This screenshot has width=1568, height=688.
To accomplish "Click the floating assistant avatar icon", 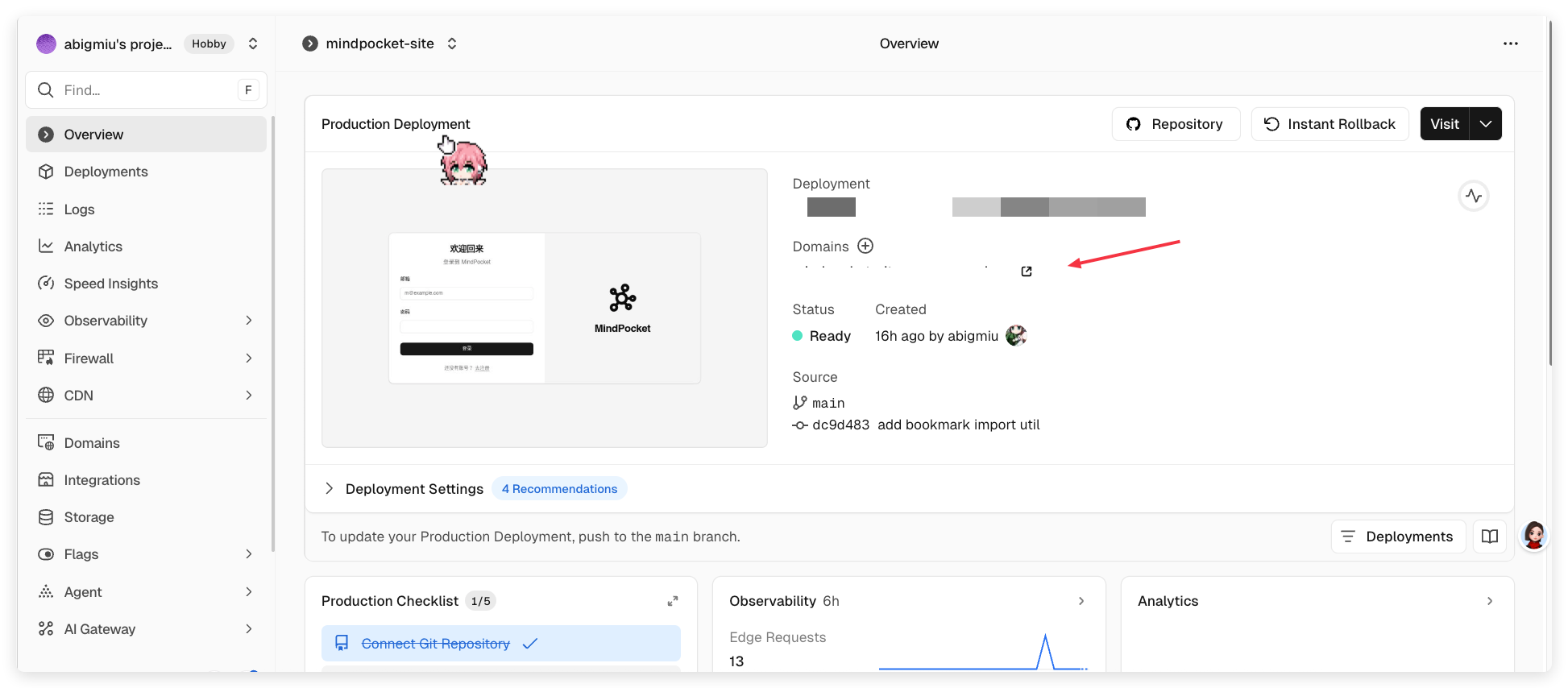I will [1533, 536].
